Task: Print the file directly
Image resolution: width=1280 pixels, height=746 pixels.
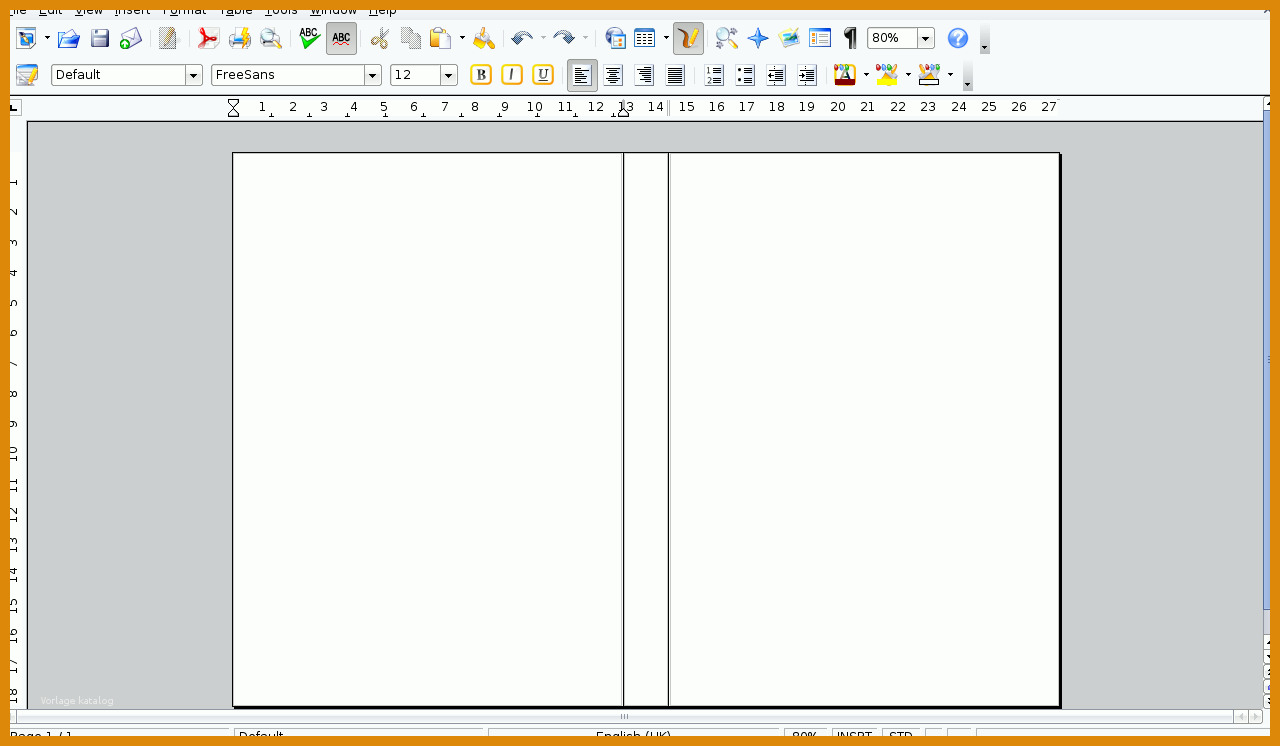Action: click(240, 38)
